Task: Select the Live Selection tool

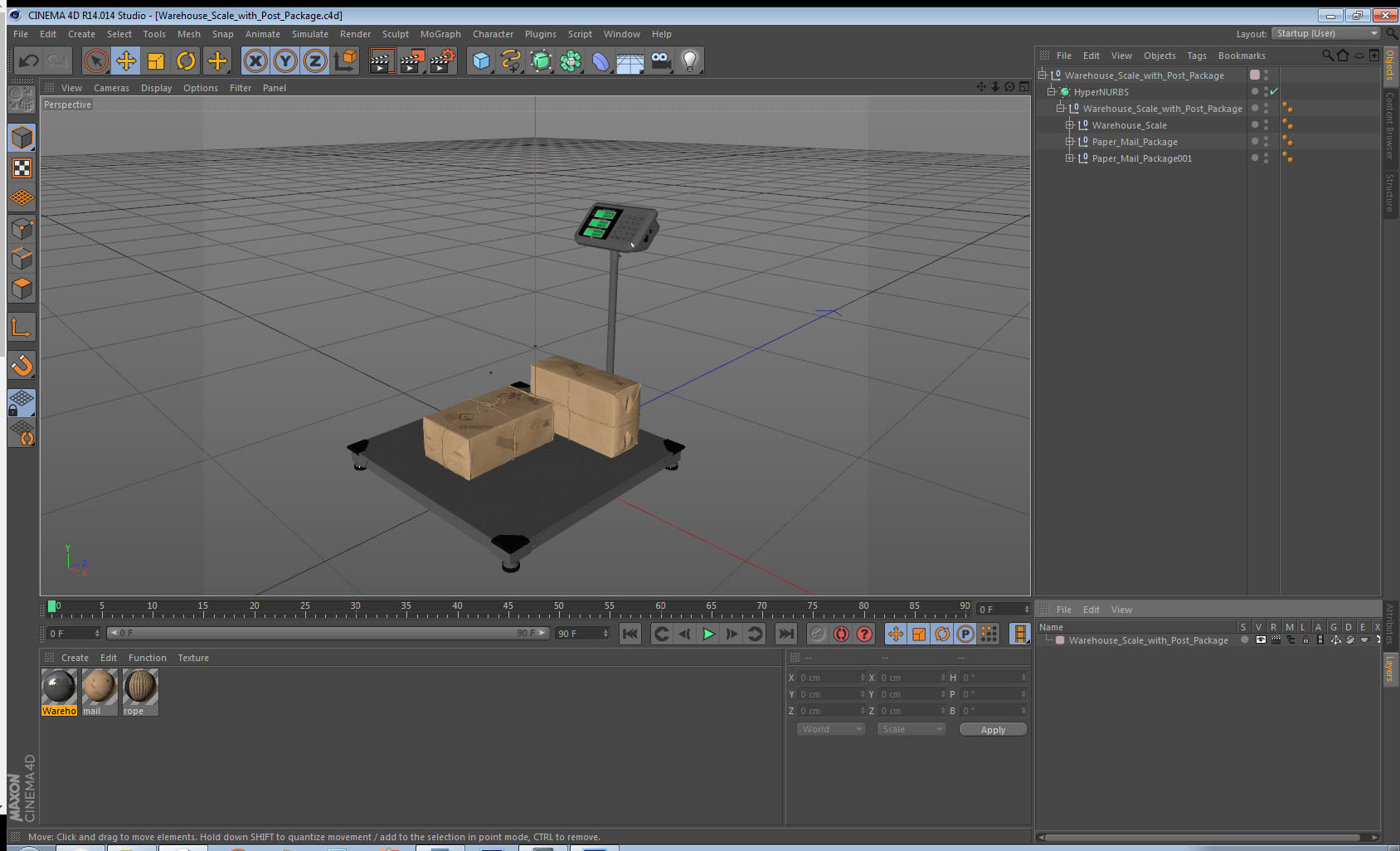Action: tap(96, 61)
